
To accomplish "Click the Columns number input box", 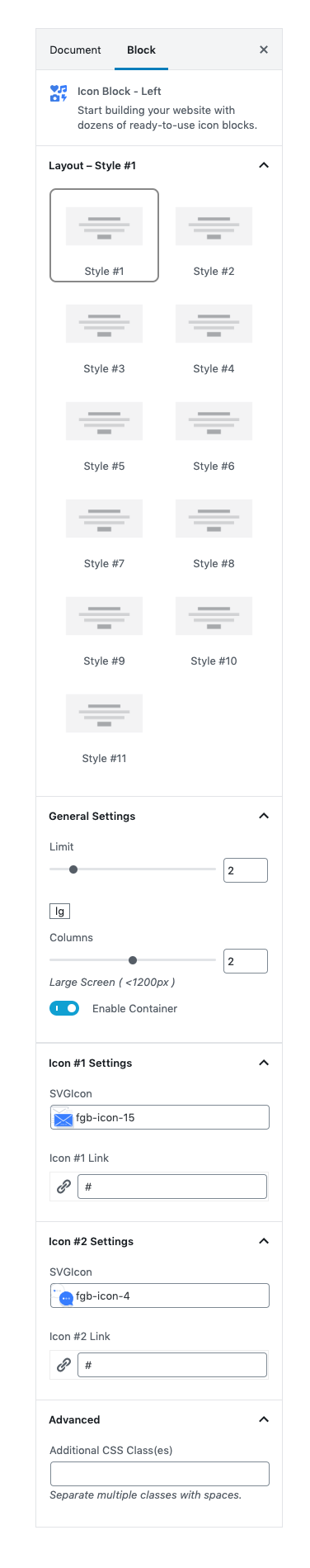I will [x=246, y=961].
